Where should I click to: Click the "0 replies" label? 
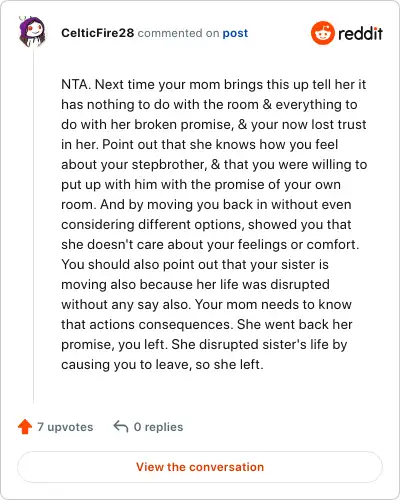pyautogui.click(x=158, y=427)
